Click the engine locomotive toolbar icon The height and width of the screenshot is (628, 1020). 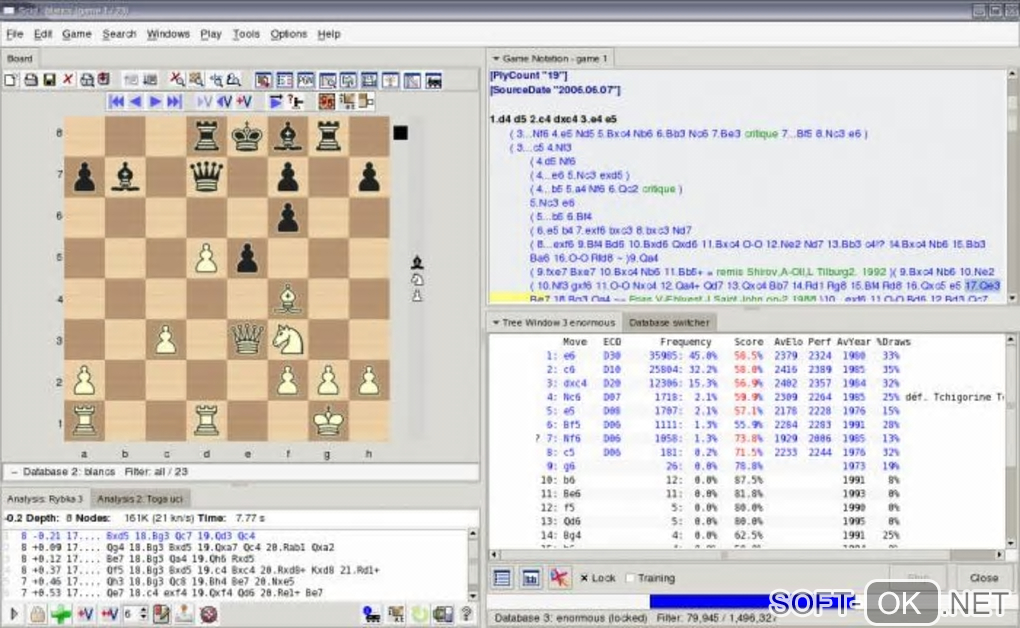433,80
